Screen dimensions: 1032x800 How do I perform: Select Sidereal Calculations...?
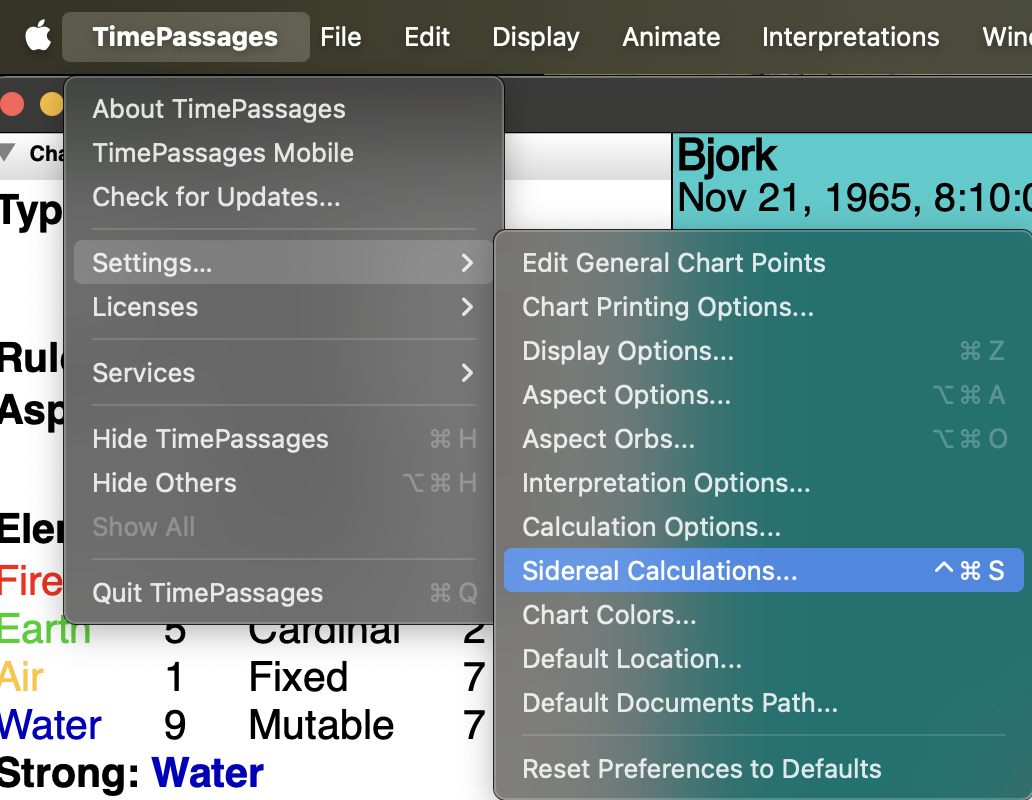pos(763,570)
